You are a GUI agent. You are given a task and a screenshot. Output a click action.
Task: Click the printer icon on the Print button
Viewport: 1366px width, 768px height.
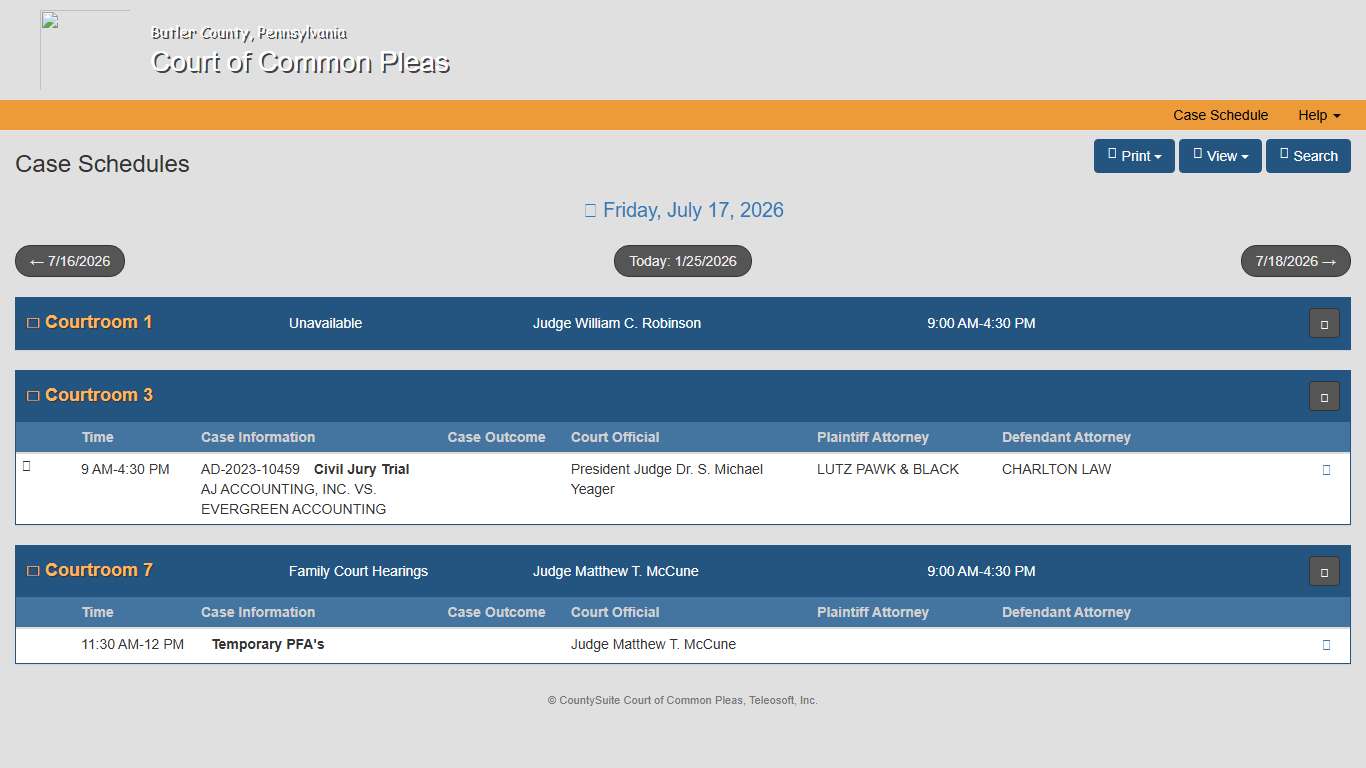pos(1112,156)
